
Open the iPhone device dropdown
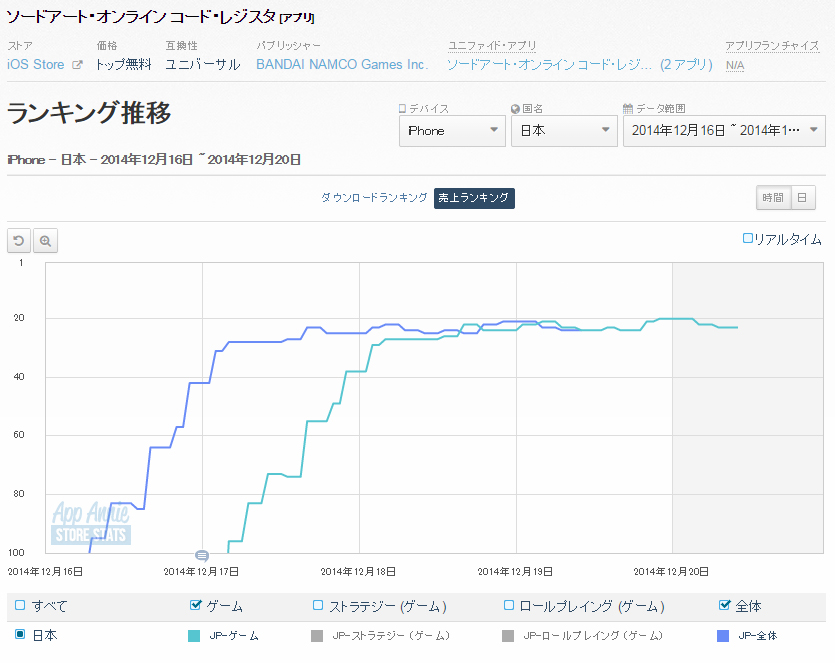tap(452, 131)
